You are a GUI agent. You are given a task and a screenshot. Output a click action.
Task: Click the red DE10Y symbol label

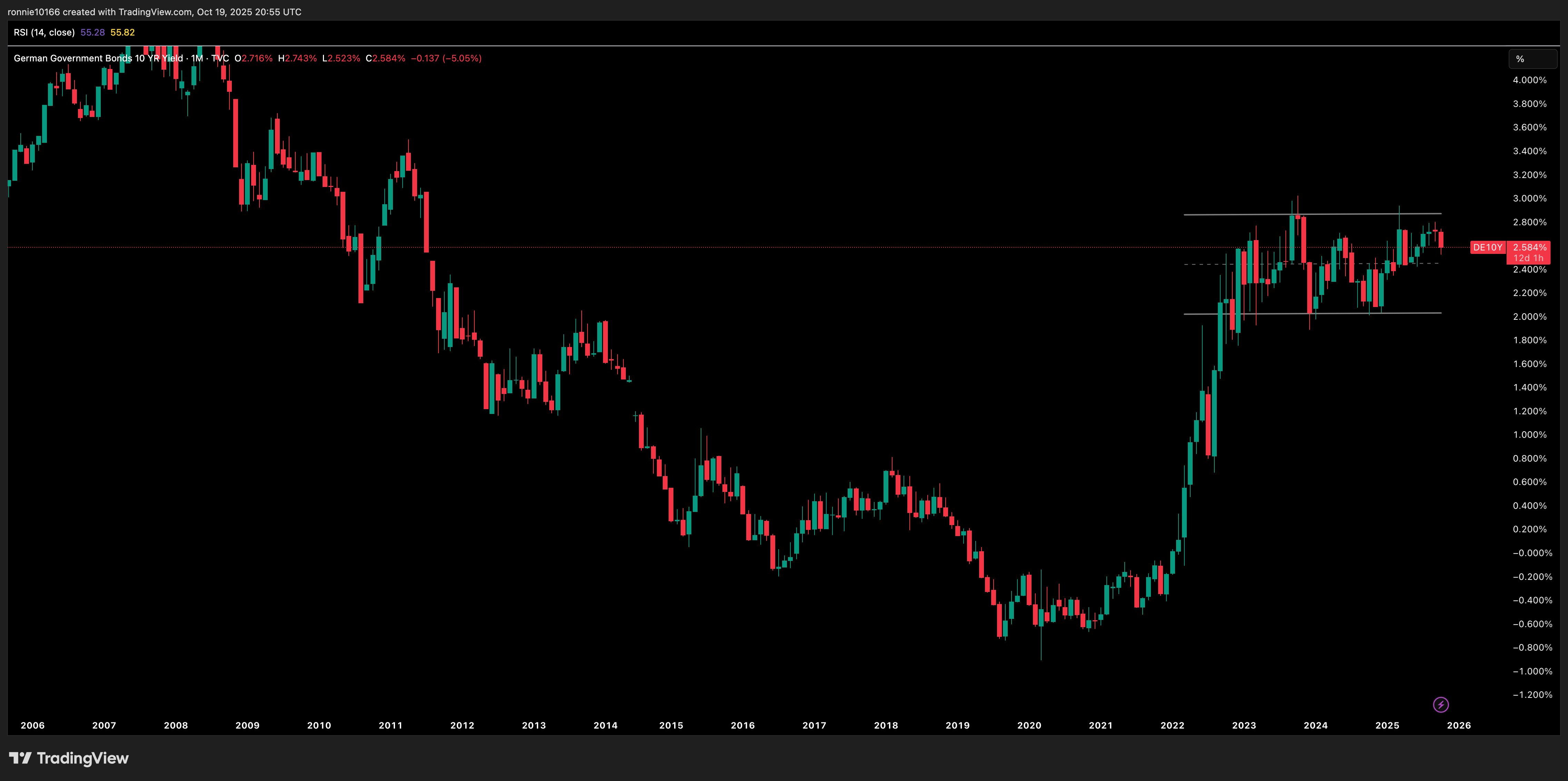pyautogui.click(x=1487, y=247)
